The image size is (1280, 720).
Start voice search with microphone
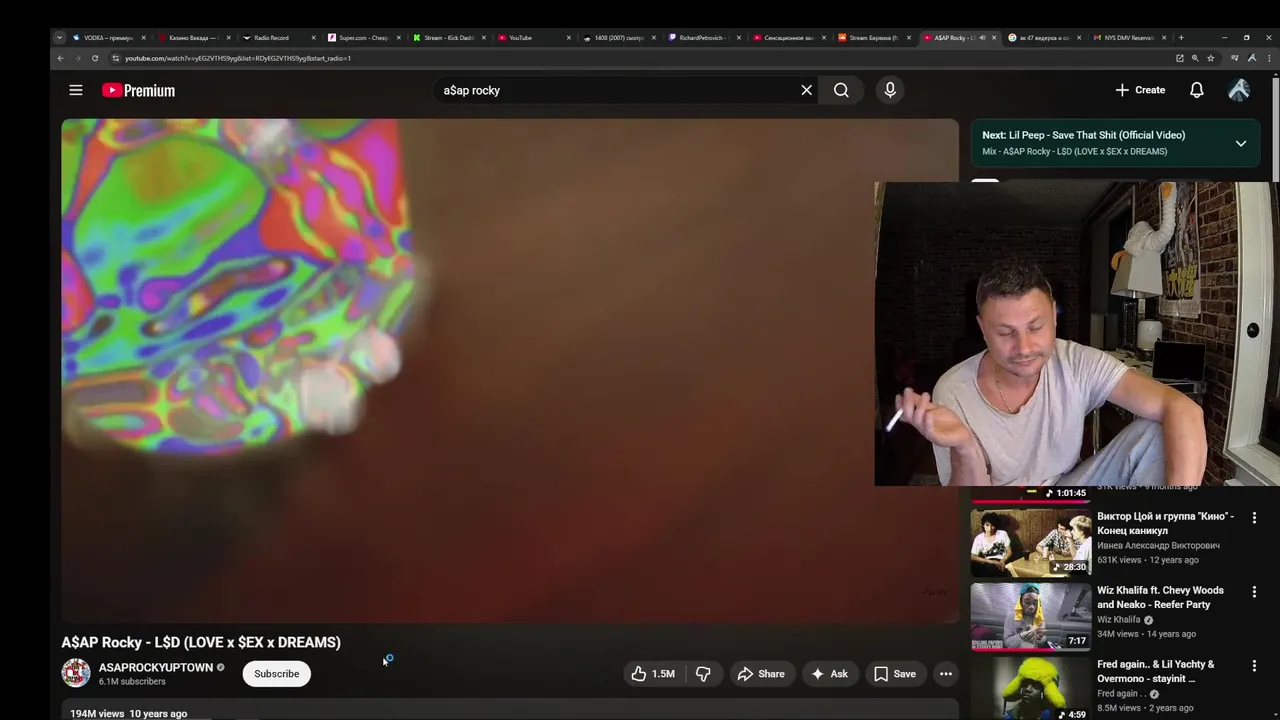click(890, 90)
